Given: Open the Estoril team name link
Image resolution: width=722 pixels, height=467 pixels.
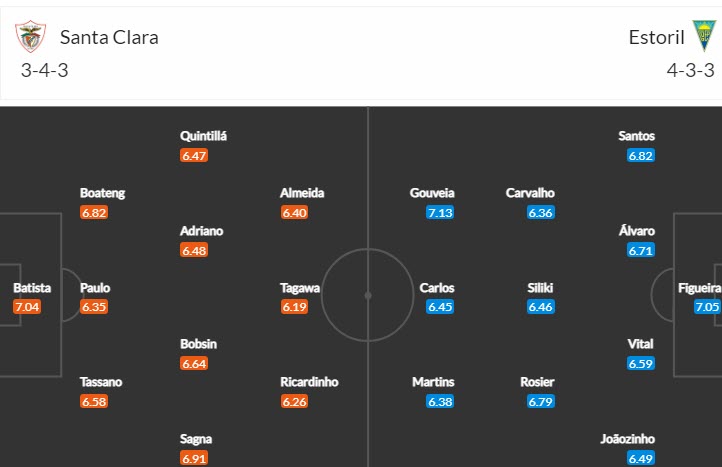Looking at the screenshot, I should 657,37.
